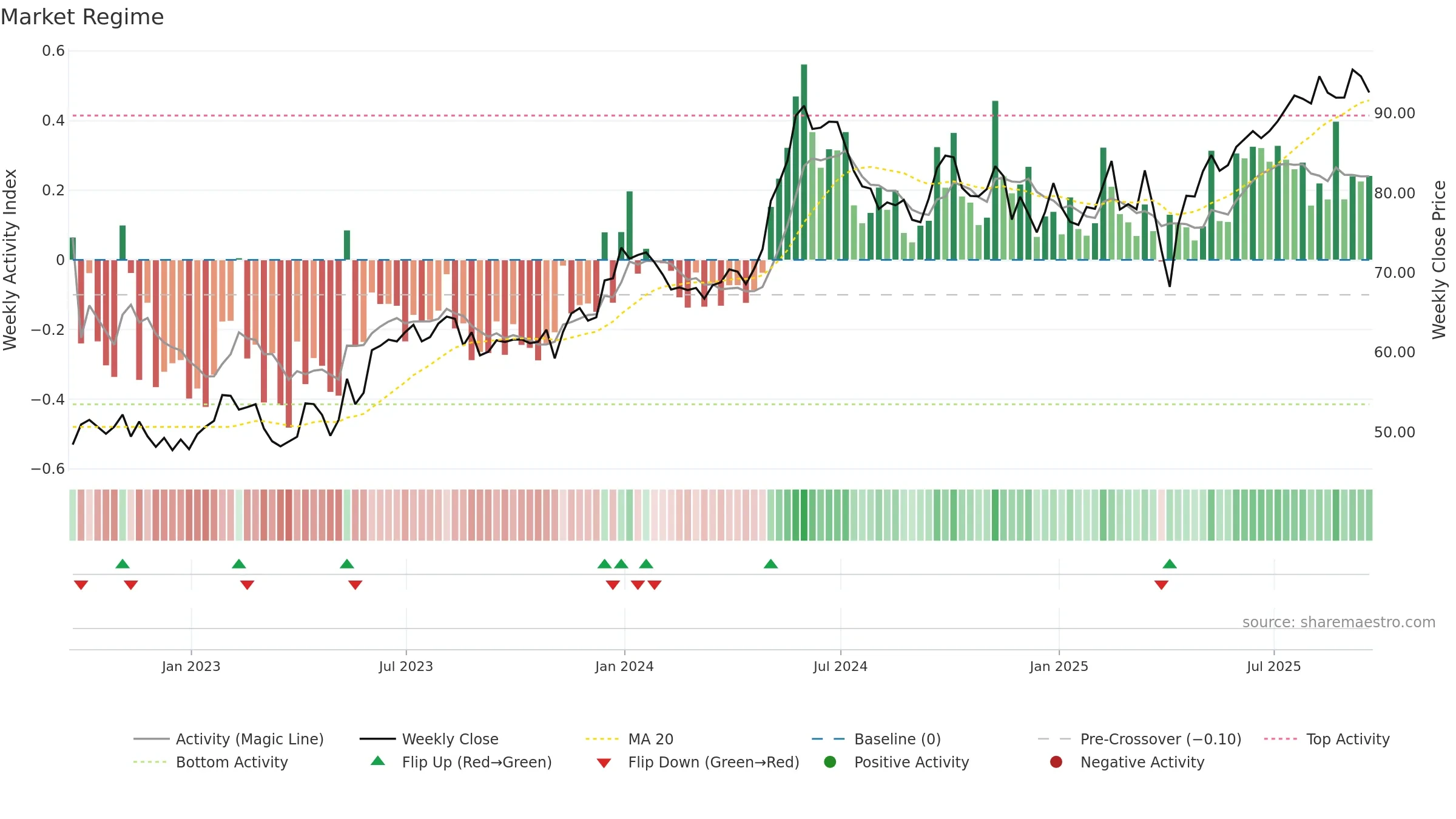Image resolution: width=1456 pixels, height=819 pixels.
Task: Toggle the Pre-Crossover (−0.10) legend entry
Action: 1139,739
